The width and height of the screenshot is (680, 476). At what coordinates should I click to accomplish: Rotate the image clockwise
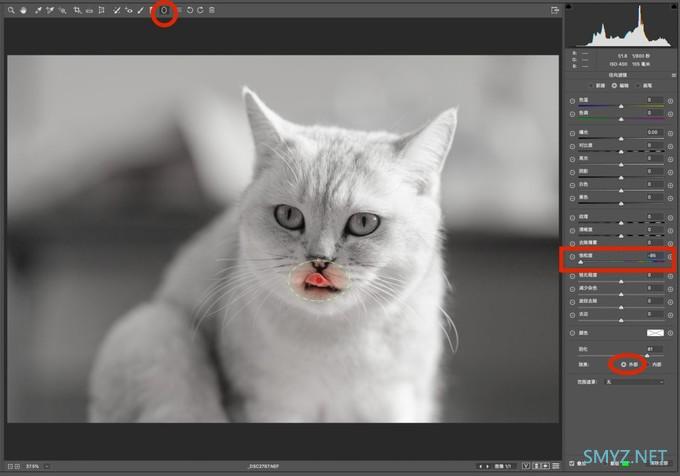(200, 10)
